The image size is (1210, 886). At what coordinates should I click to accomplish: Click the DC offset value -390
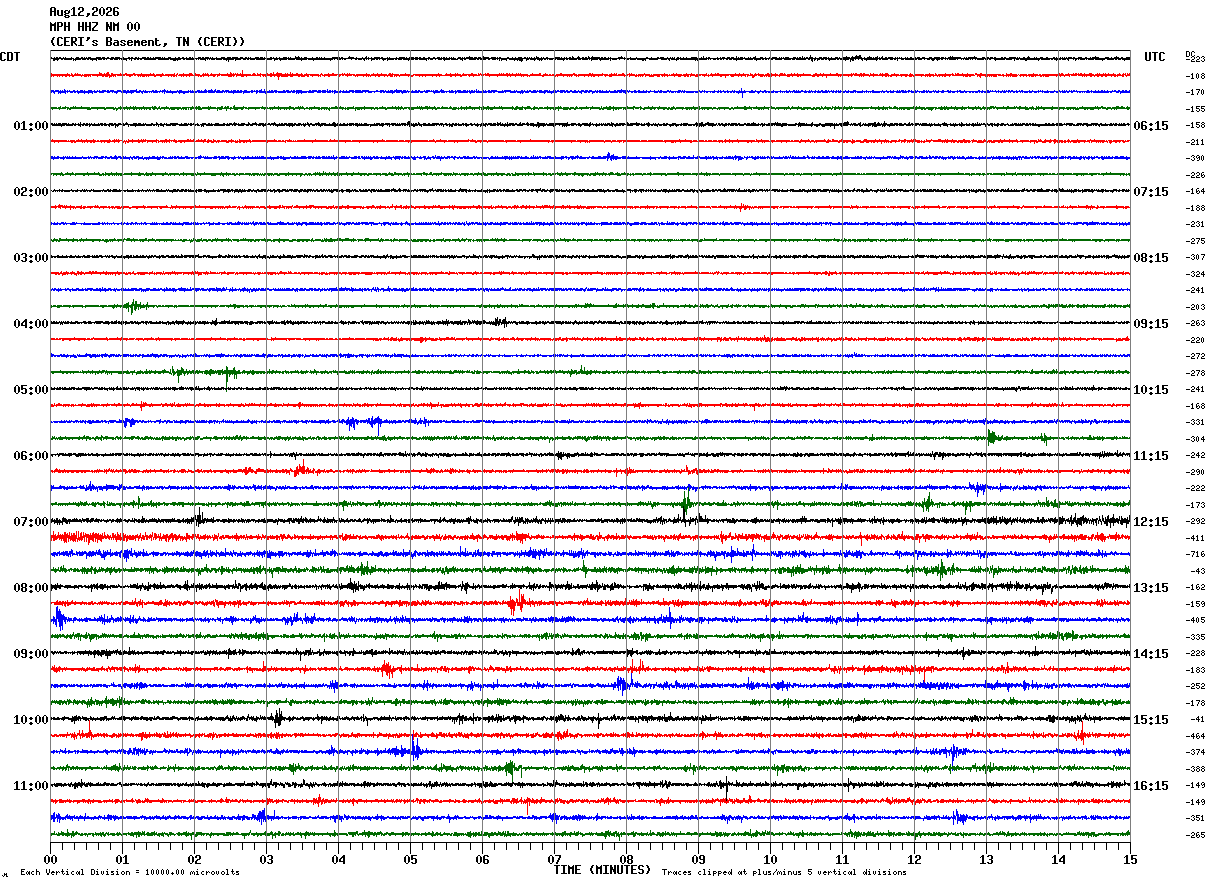1195,159
